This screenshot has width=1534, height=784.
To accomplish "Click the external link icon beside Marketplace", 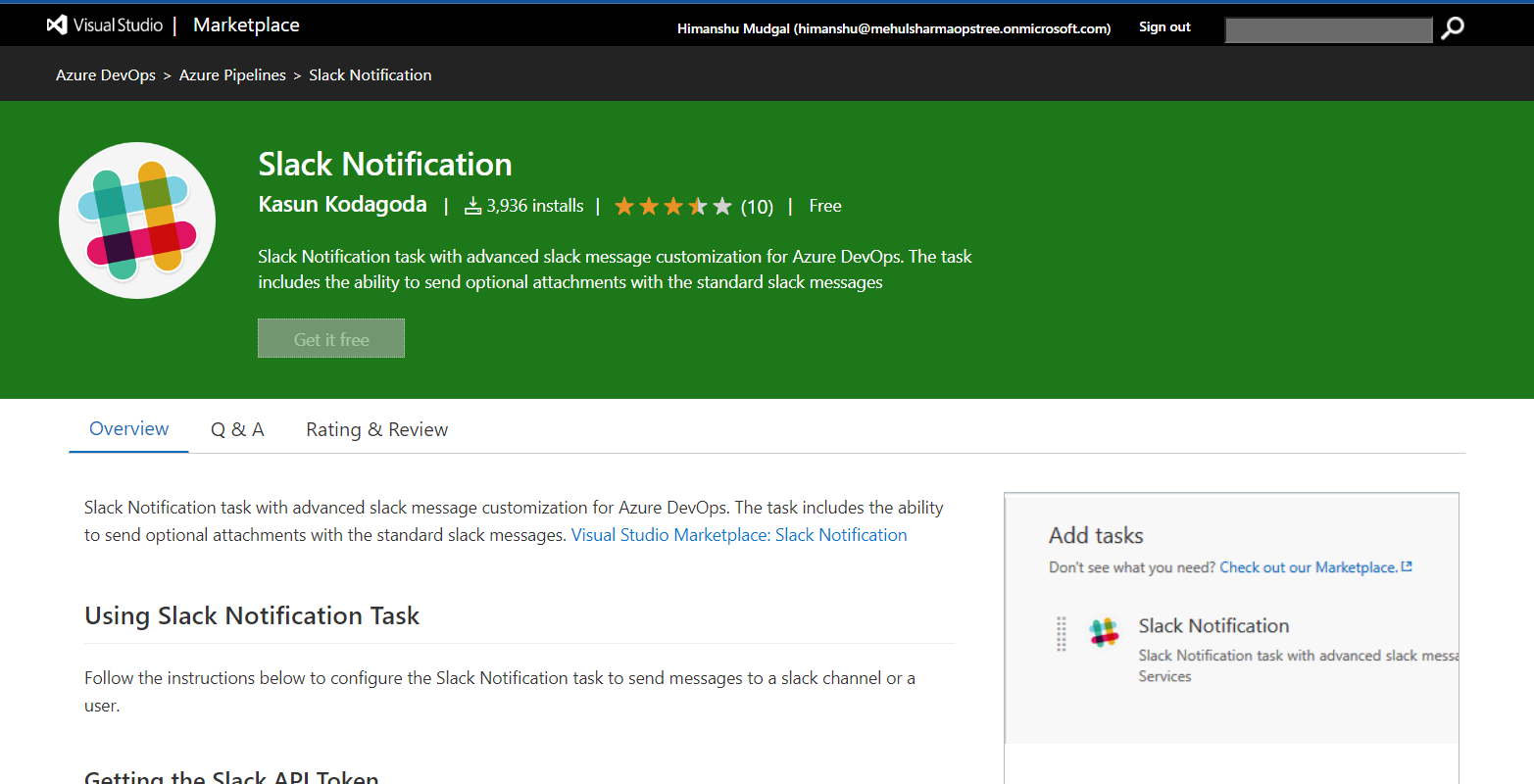I will [1407, 566].
